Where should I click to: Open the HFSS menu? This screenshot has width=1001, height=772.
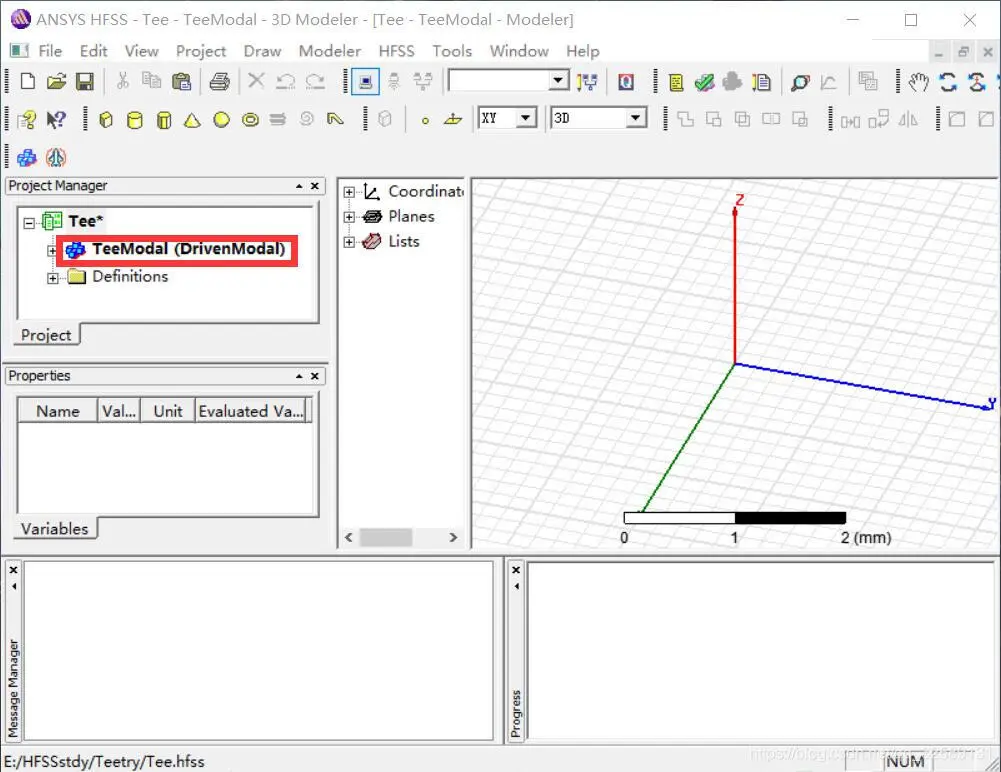pyautogui.click(x=396, y=51)
